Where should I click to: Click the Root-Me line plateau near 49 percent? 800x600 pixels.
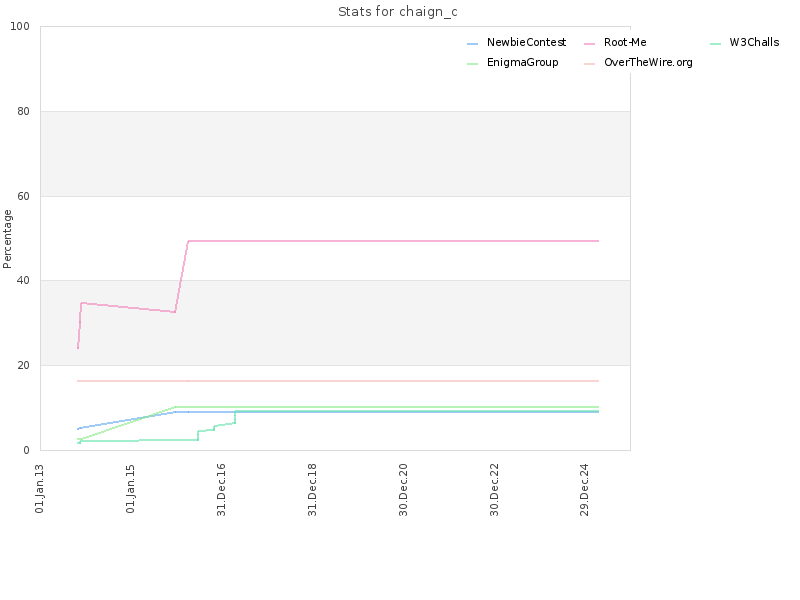[x=393, y=241]
